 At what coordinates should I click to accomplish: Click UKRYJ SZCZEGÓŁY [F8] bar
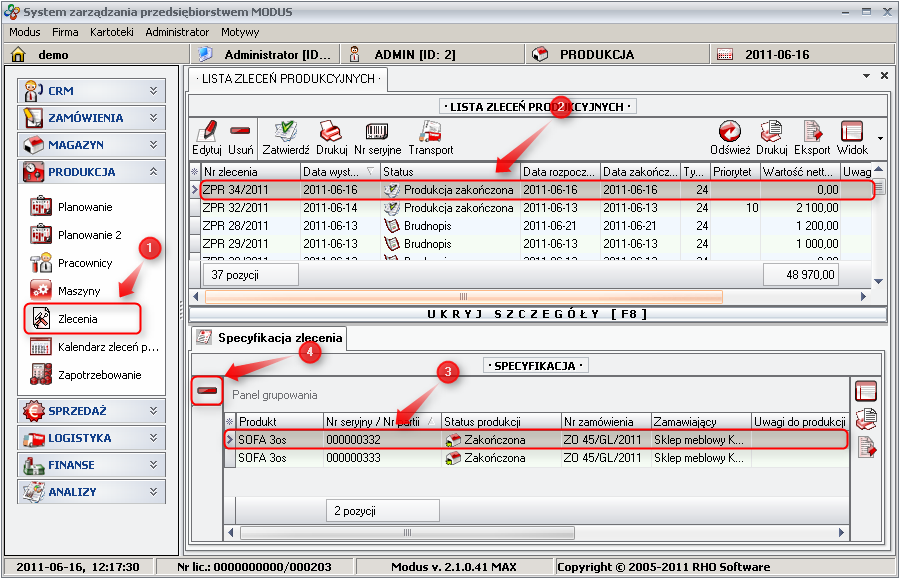[x=538, y=314]
